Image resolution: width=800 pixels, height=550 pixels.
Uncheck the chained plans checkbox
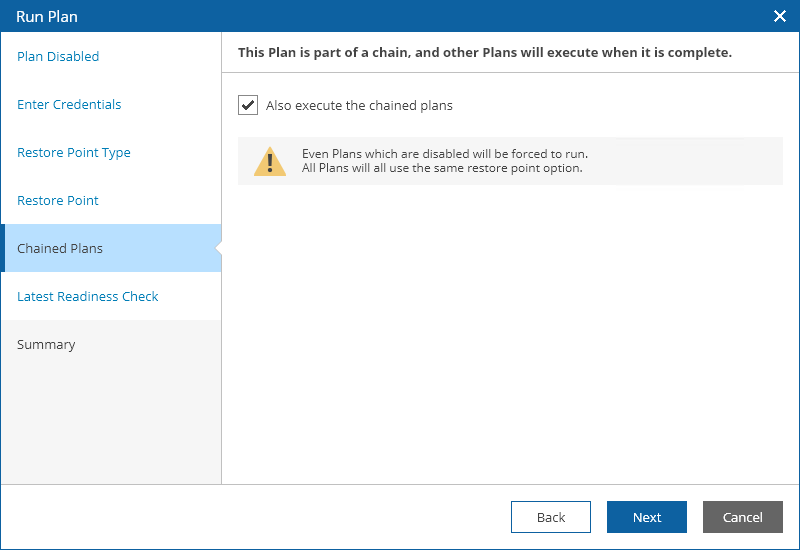(x=248, y=105)
